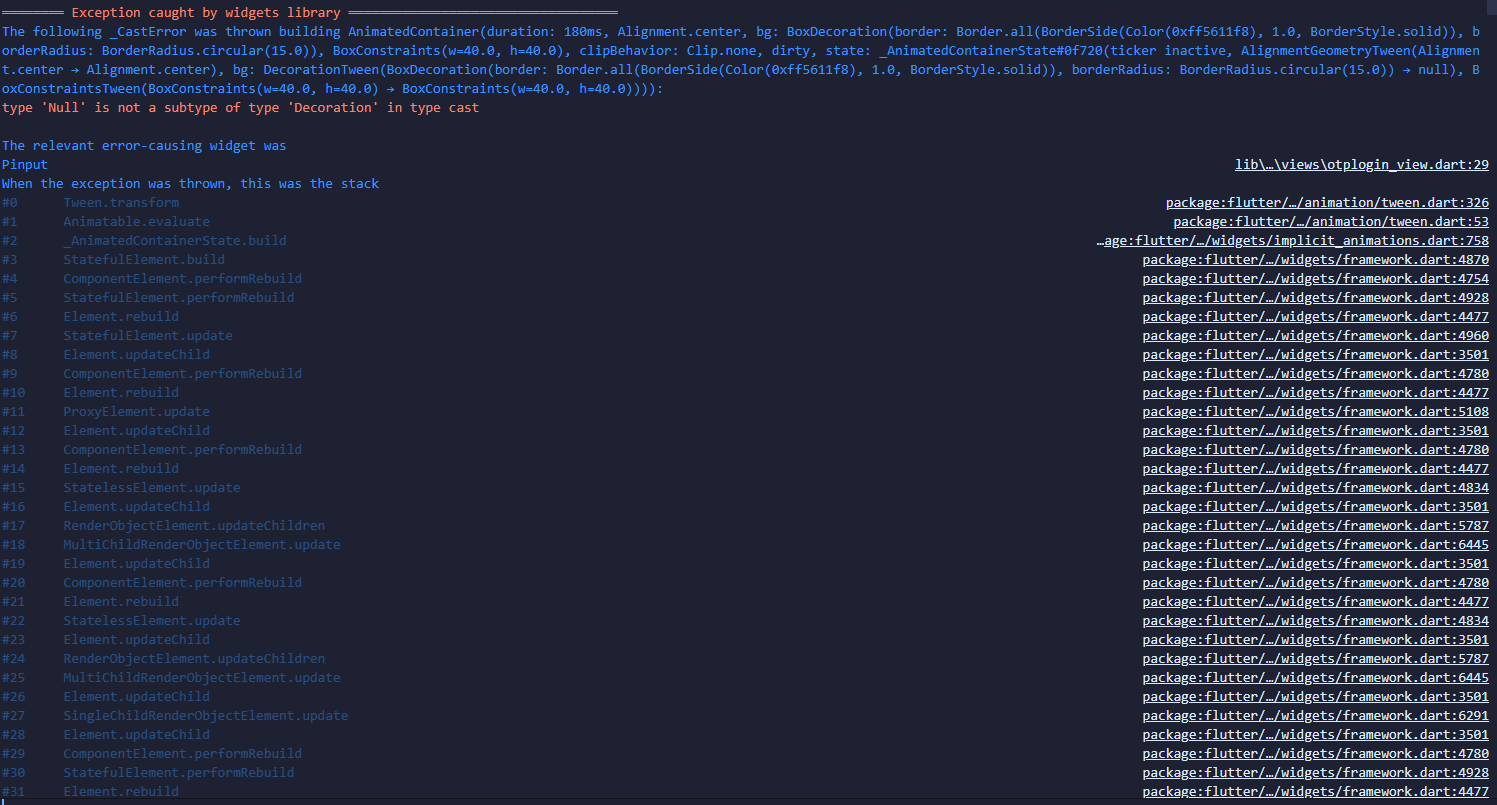Image resolution: width=1497 pixels, height=805 pixels.
Task: Open framework.dart:3501 link on frame #19
Action: [x=1316, y=564]
